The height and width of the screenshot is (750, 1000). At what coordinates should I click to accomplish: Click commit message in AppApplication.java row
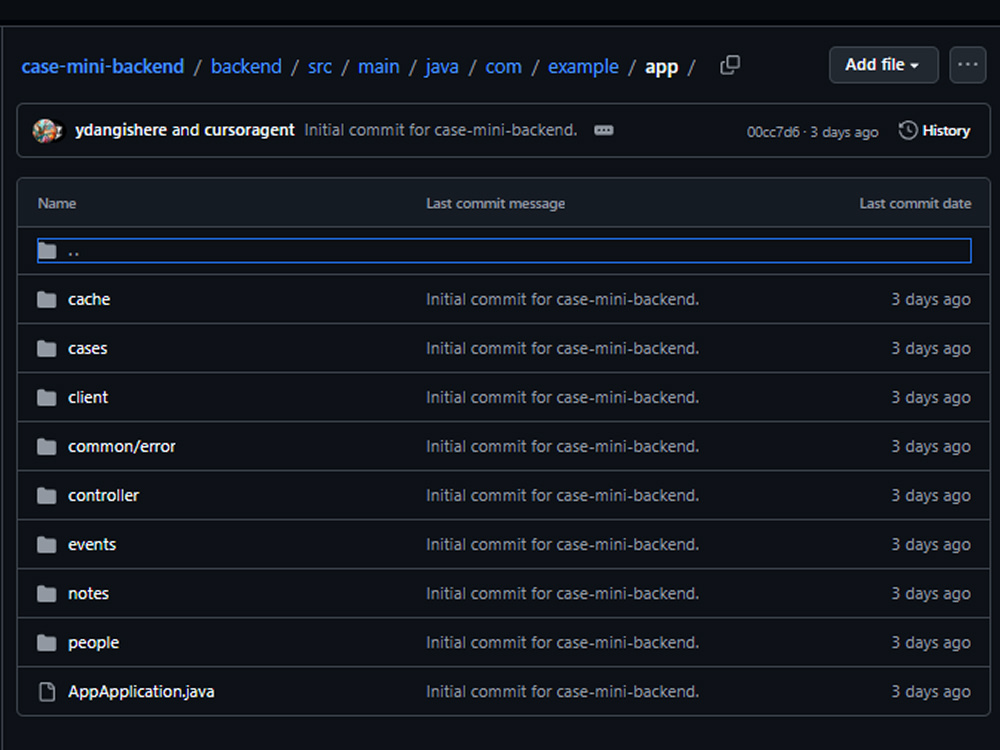pyautogui.click(x=562, y=691)
